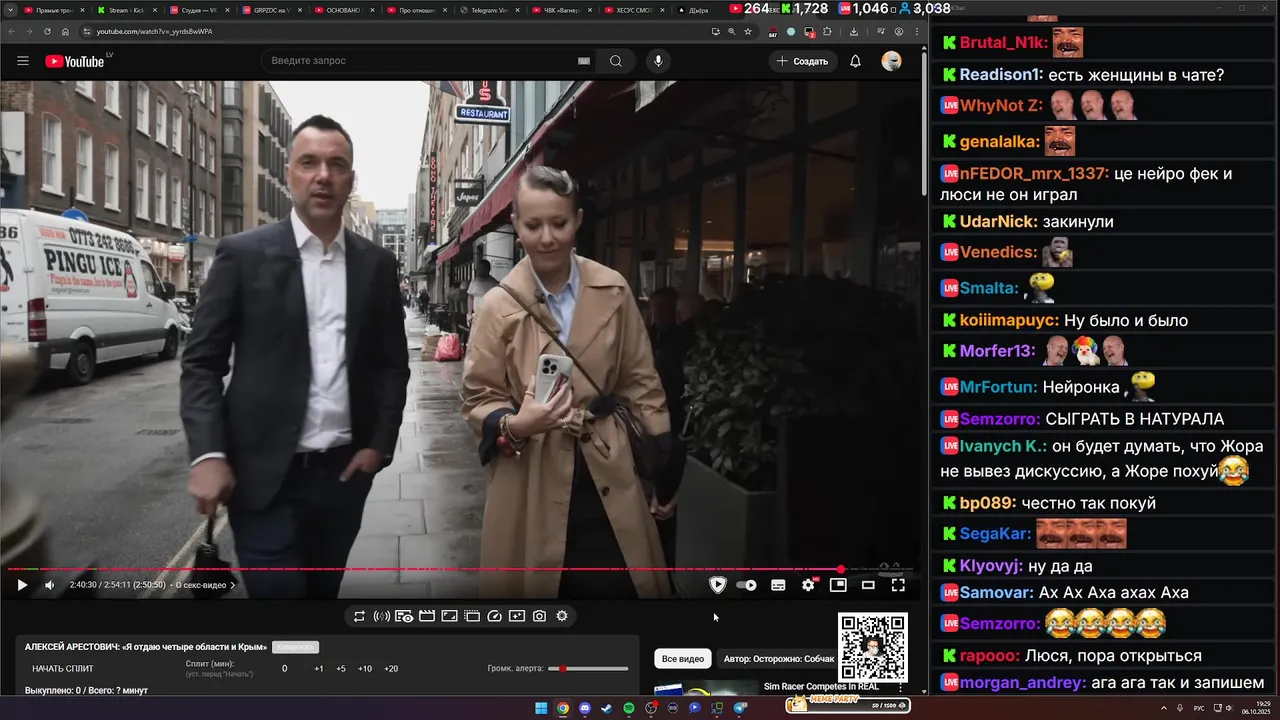Click UdarNick username in chat
Viewport: 1280px width, 720px height.
click(998, 222)
